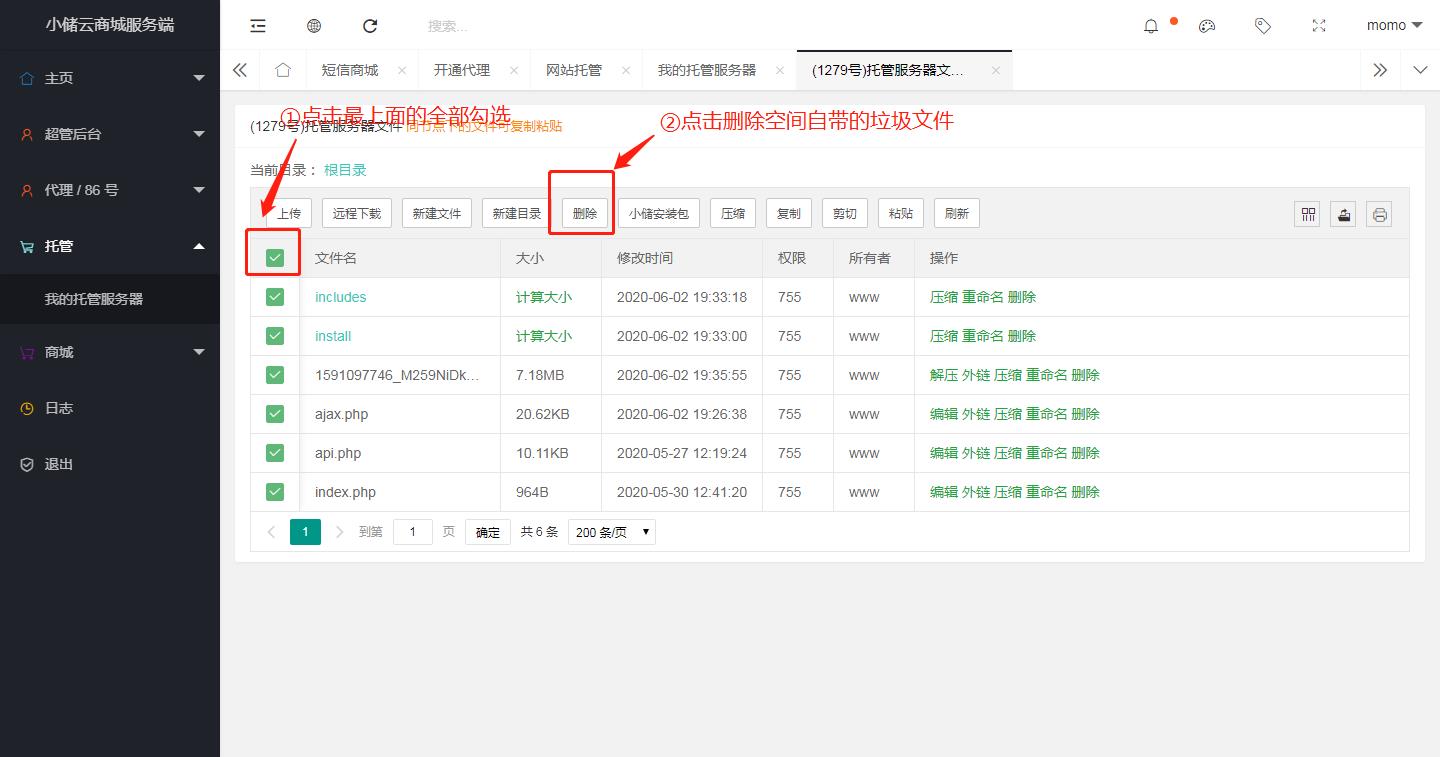The width and height of the screenshot is (1440, 757).
Task: Close the 网站托管 tab
Action: tap(626, 70)
